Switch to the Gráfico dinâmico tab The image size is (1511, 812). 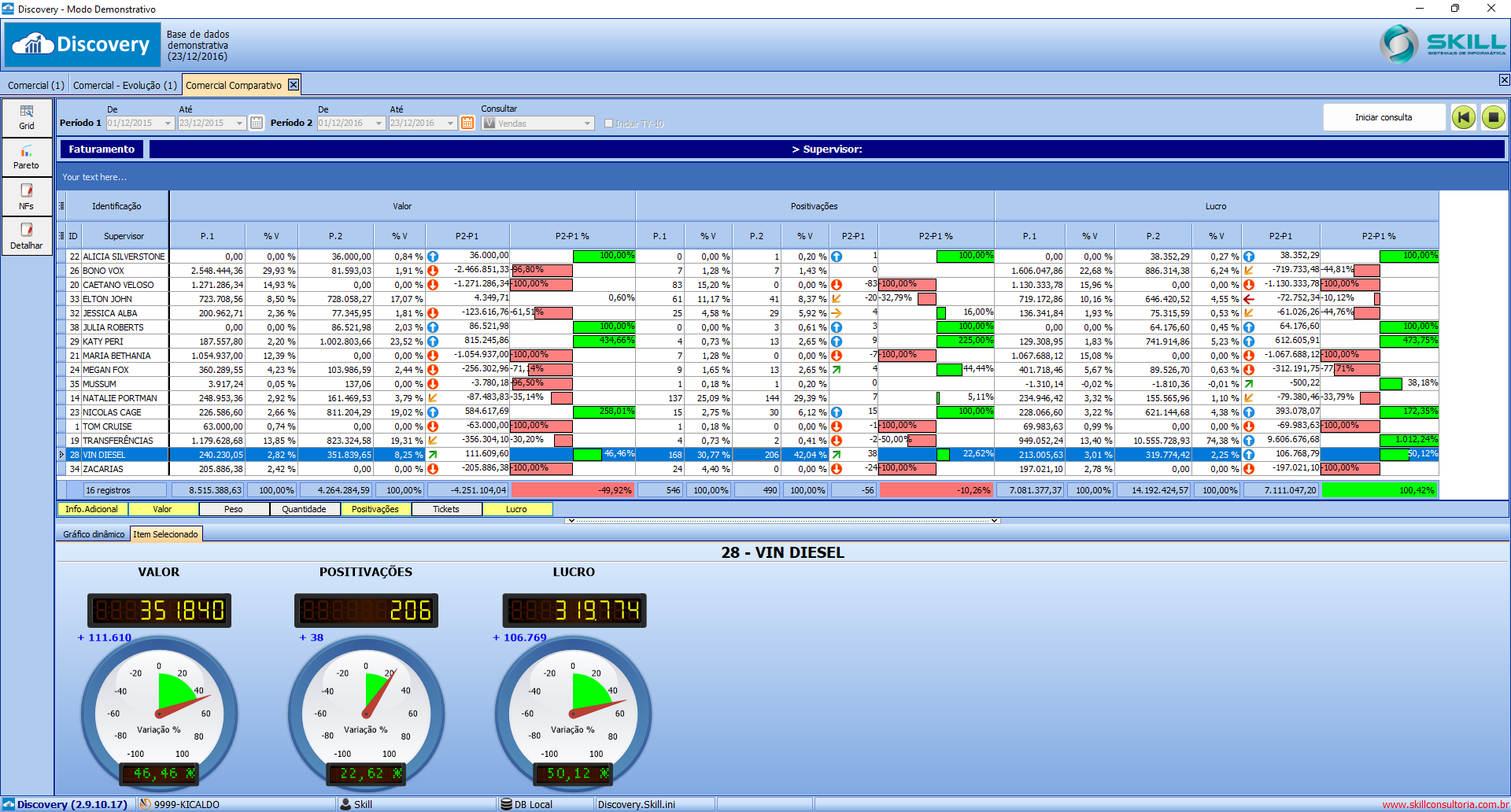[94, 534]
